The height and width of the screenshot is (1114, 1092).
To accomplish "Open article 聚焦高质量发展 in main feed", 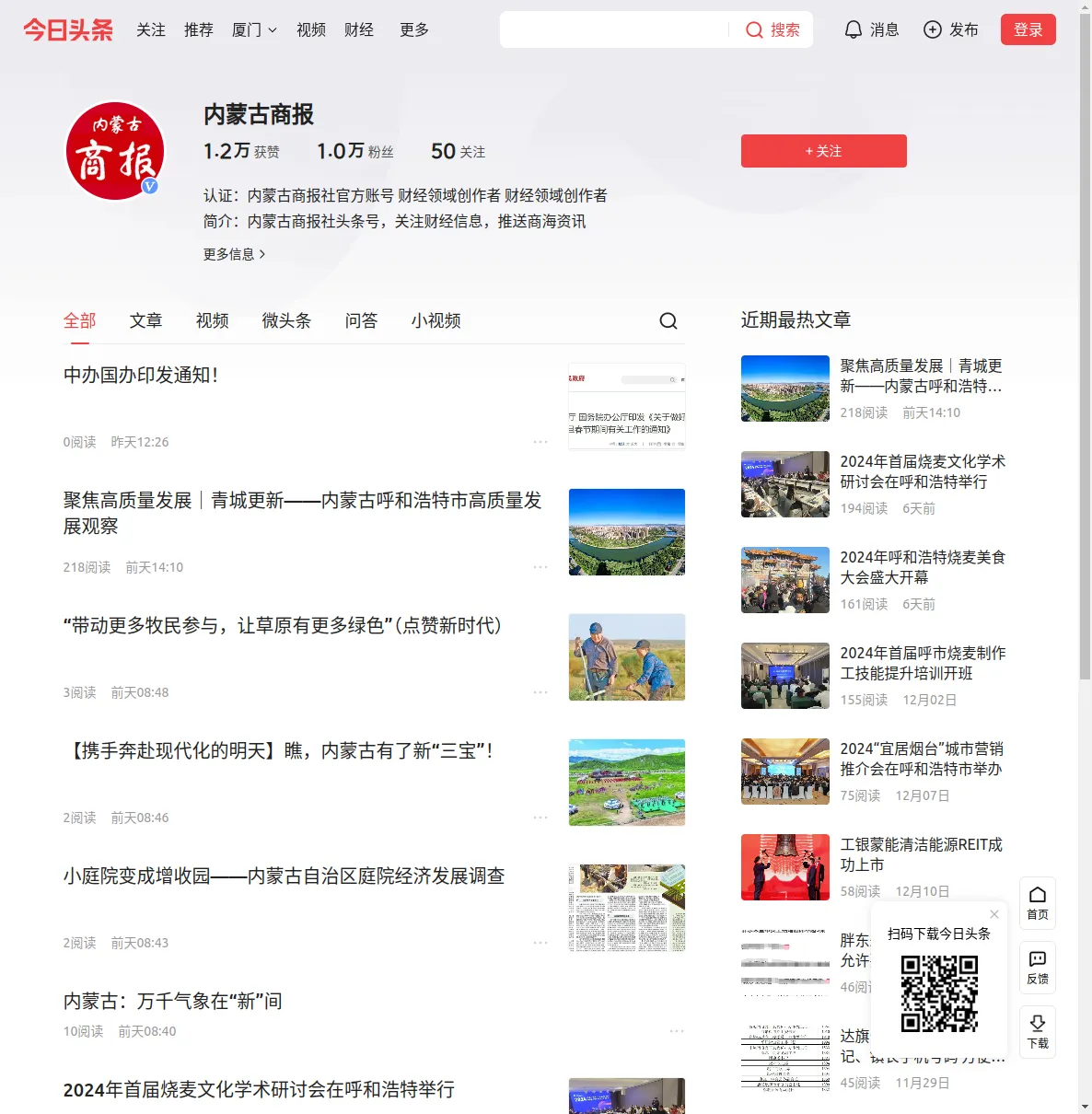I will point(303,514).
